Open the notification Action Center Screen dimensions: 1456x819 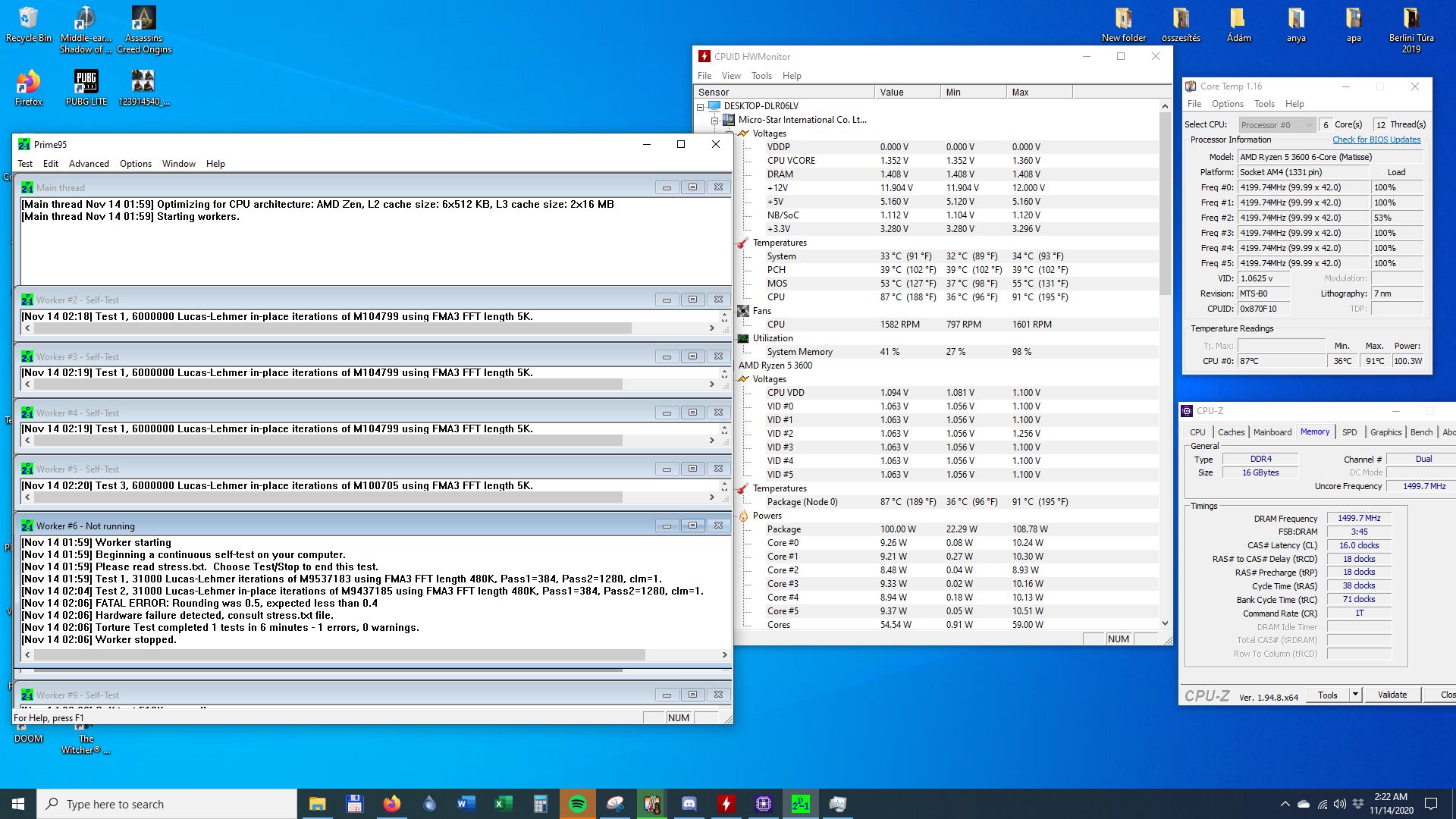point(1431,804)
